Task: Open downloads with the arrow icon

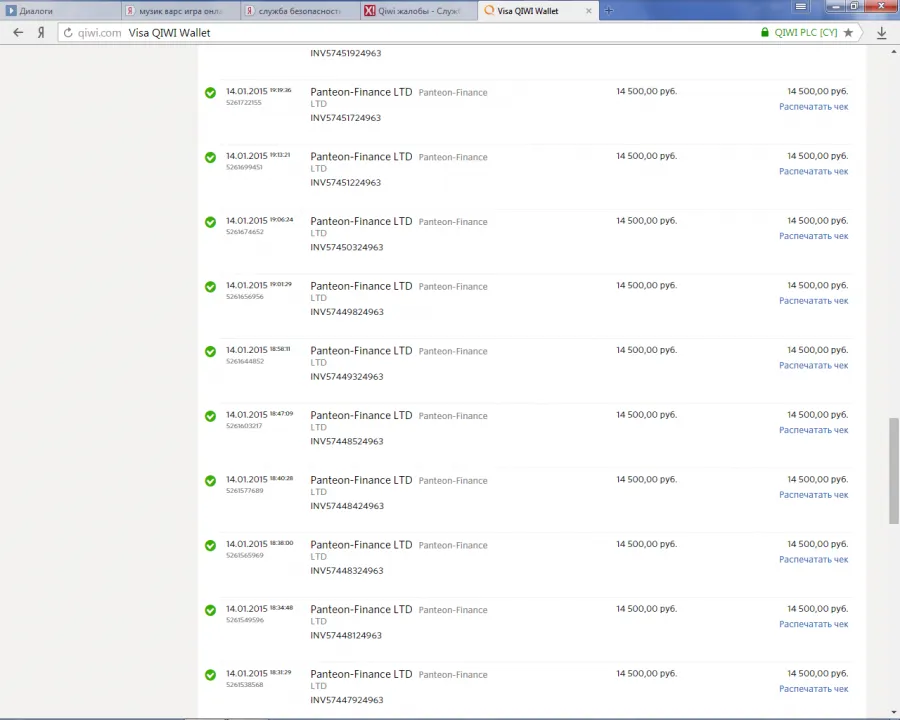Action: coord(882,33)
